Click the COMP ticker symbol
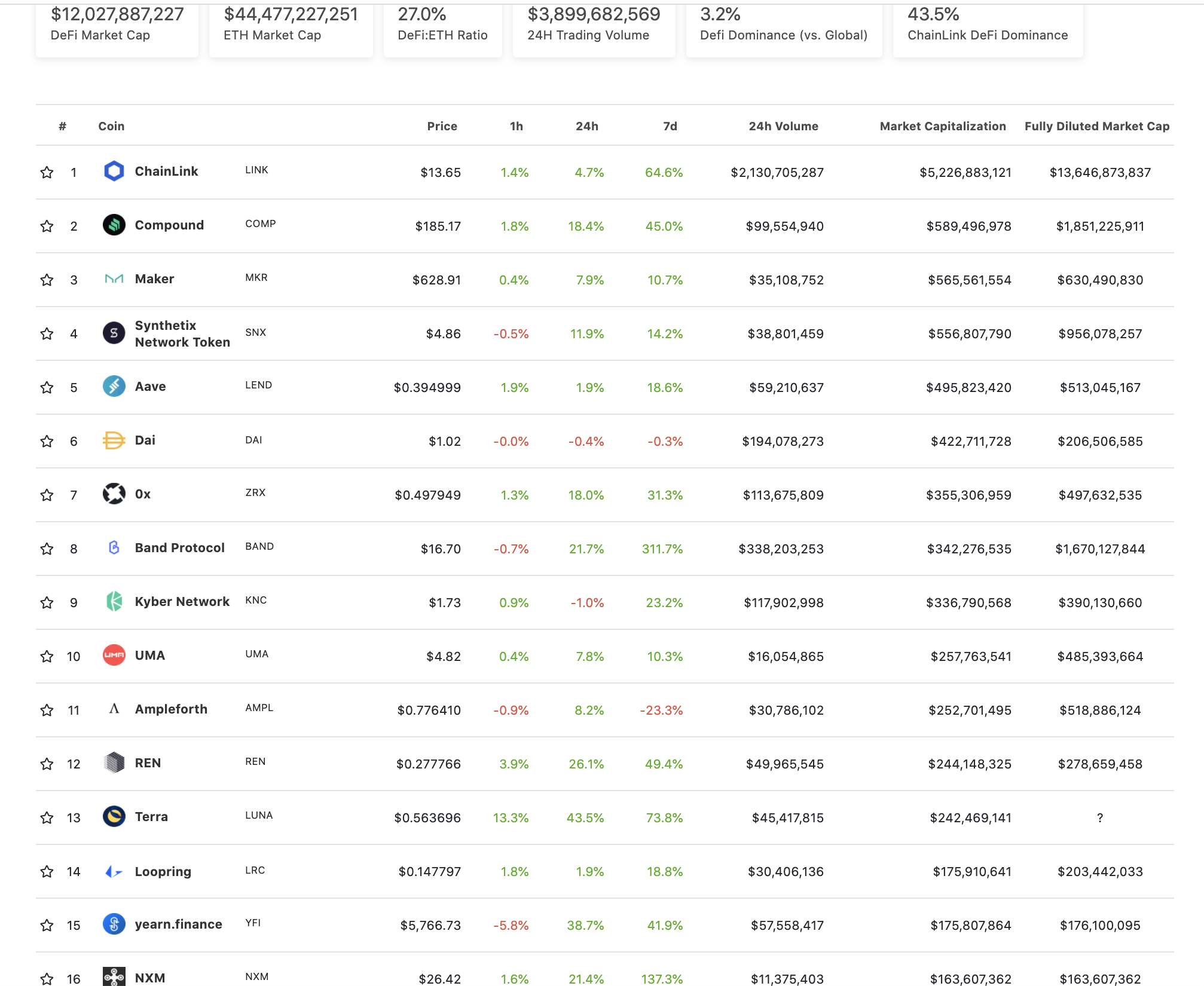The image size is (1204, 986). point(260,223)
